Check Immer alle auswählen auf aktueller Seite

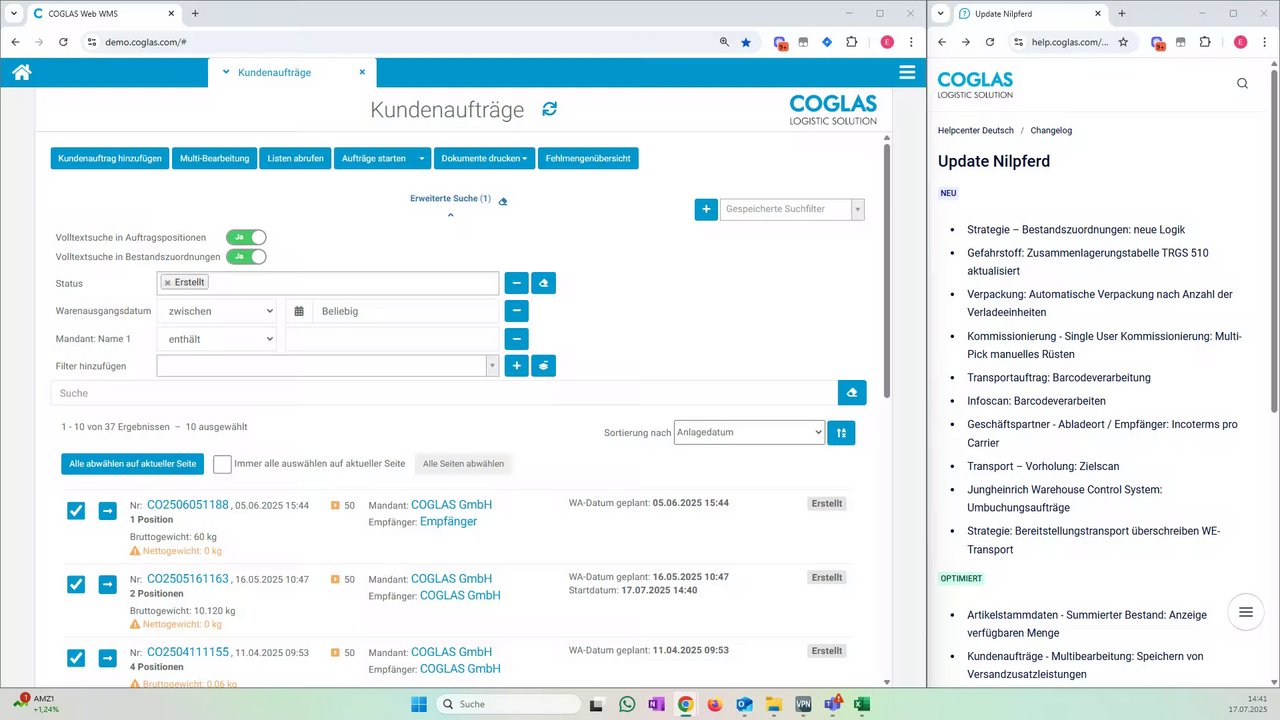coord(222,464)
